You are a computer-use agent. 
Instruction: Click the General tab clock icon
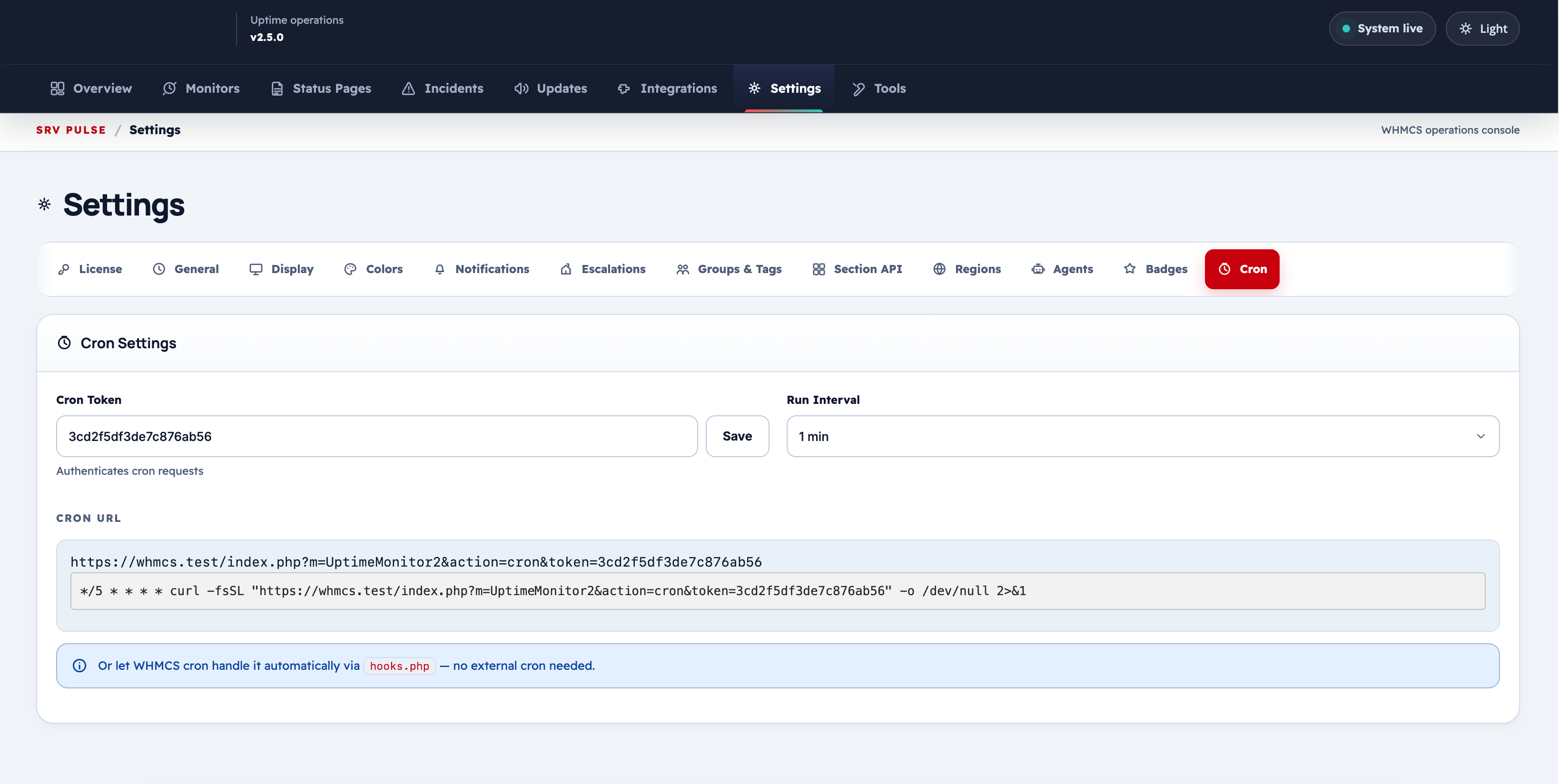(x=159, y=269)
